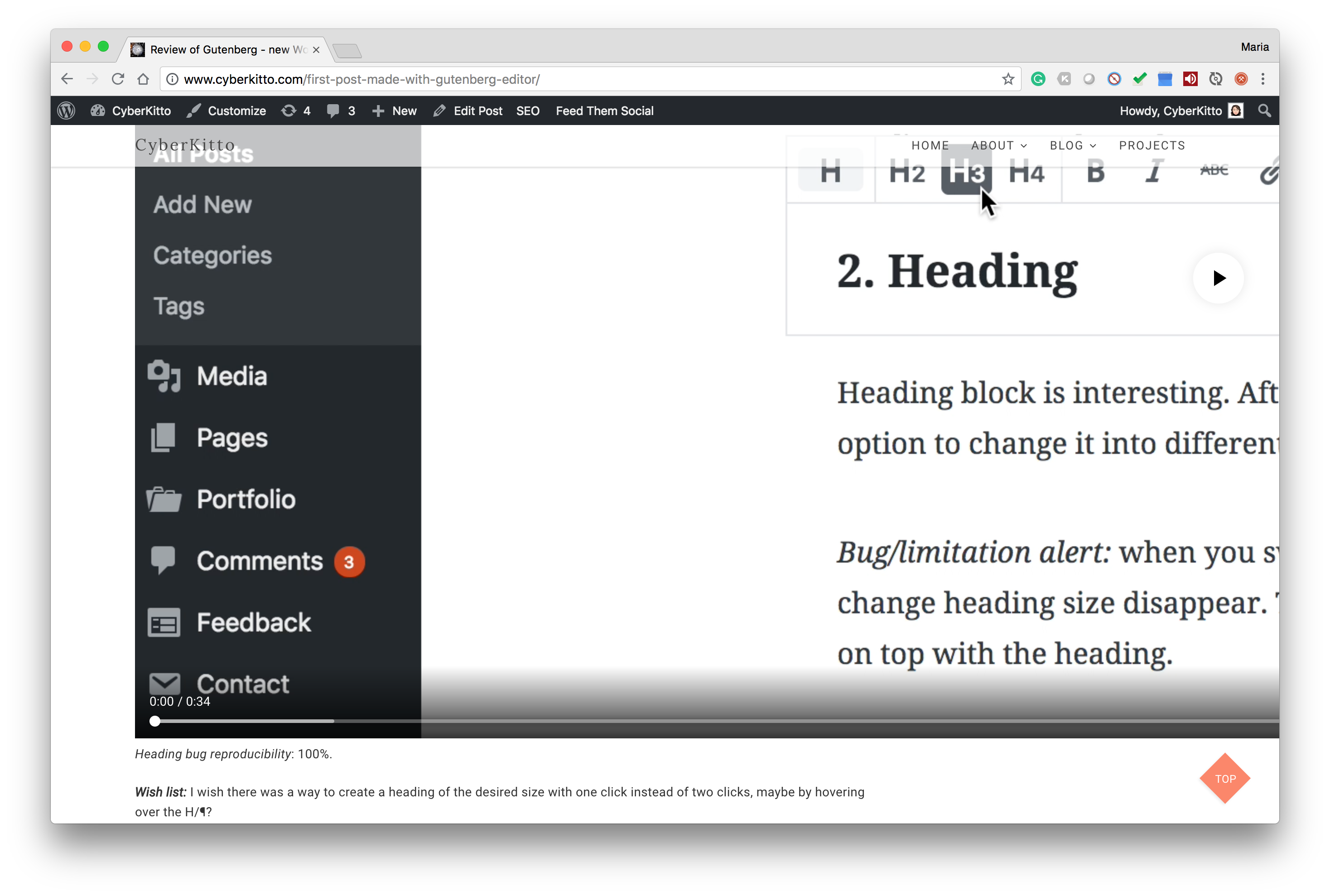Click the gray K extension icon
This screenshot has width=1330, height=896.
click(x=1064, y=79)
